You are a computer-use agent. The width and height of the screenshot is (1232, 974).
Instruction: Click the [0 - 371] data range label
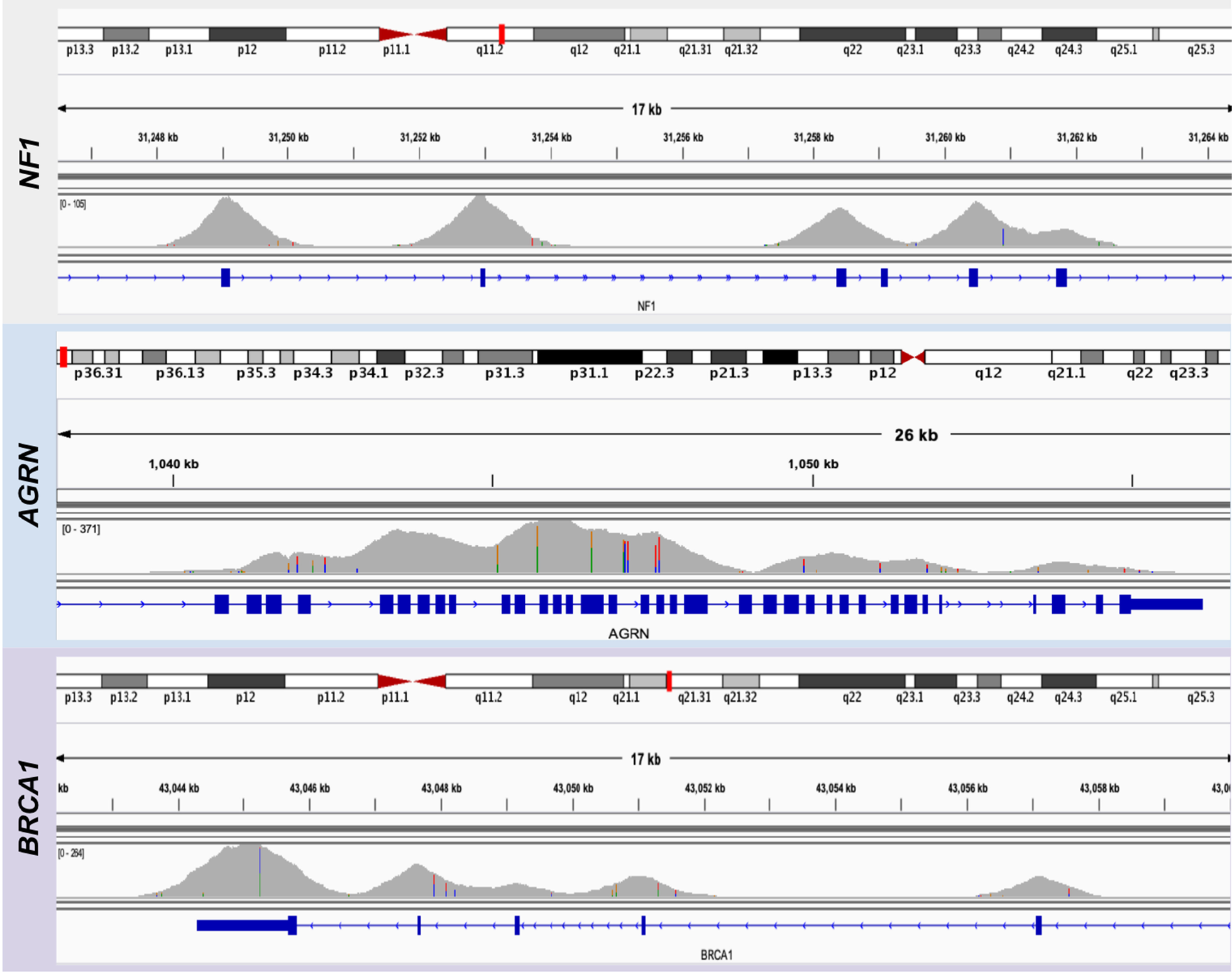[x=80, y=529]
